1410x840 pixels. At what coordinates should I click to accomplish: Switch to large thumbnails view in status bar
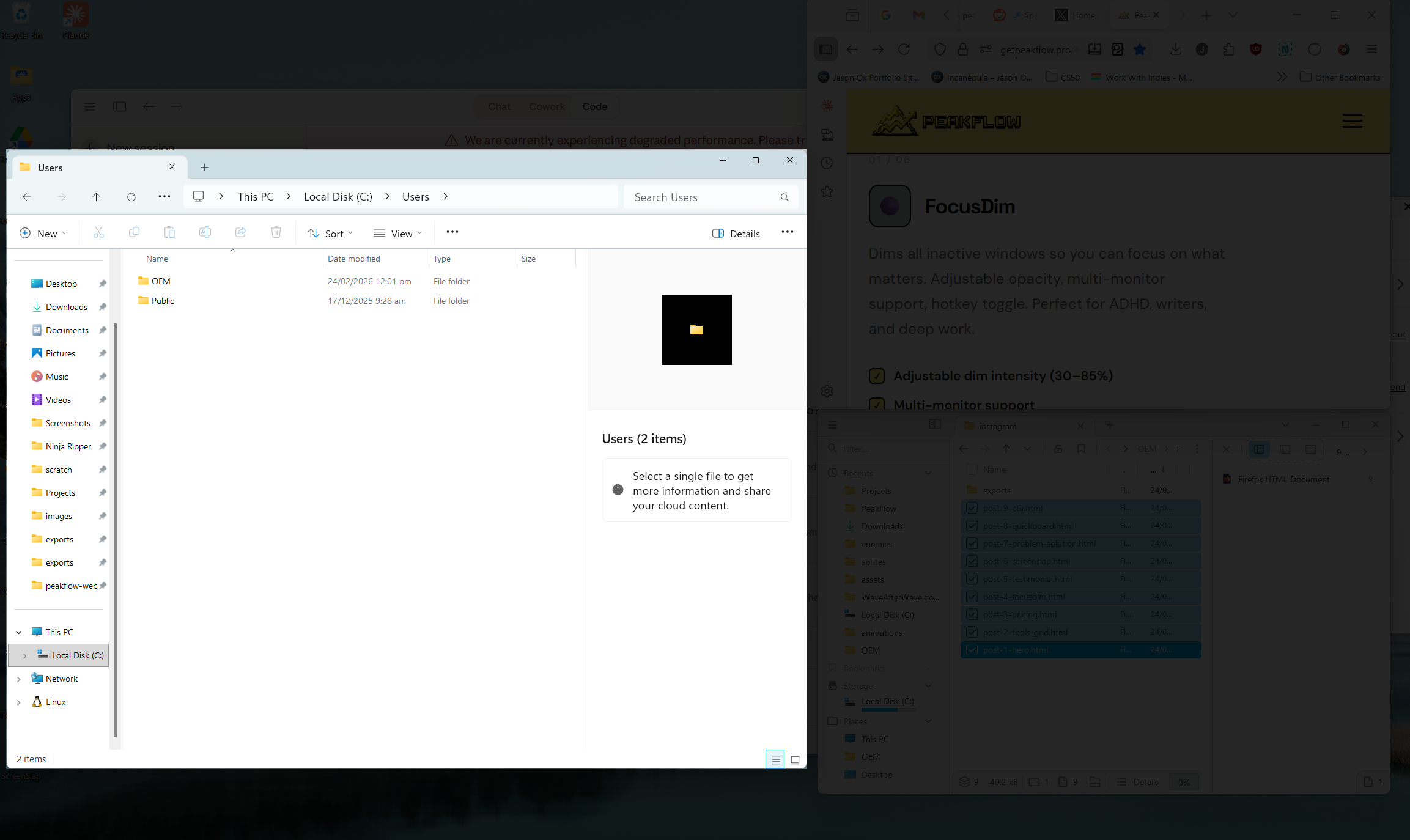(x=795, y=760)
